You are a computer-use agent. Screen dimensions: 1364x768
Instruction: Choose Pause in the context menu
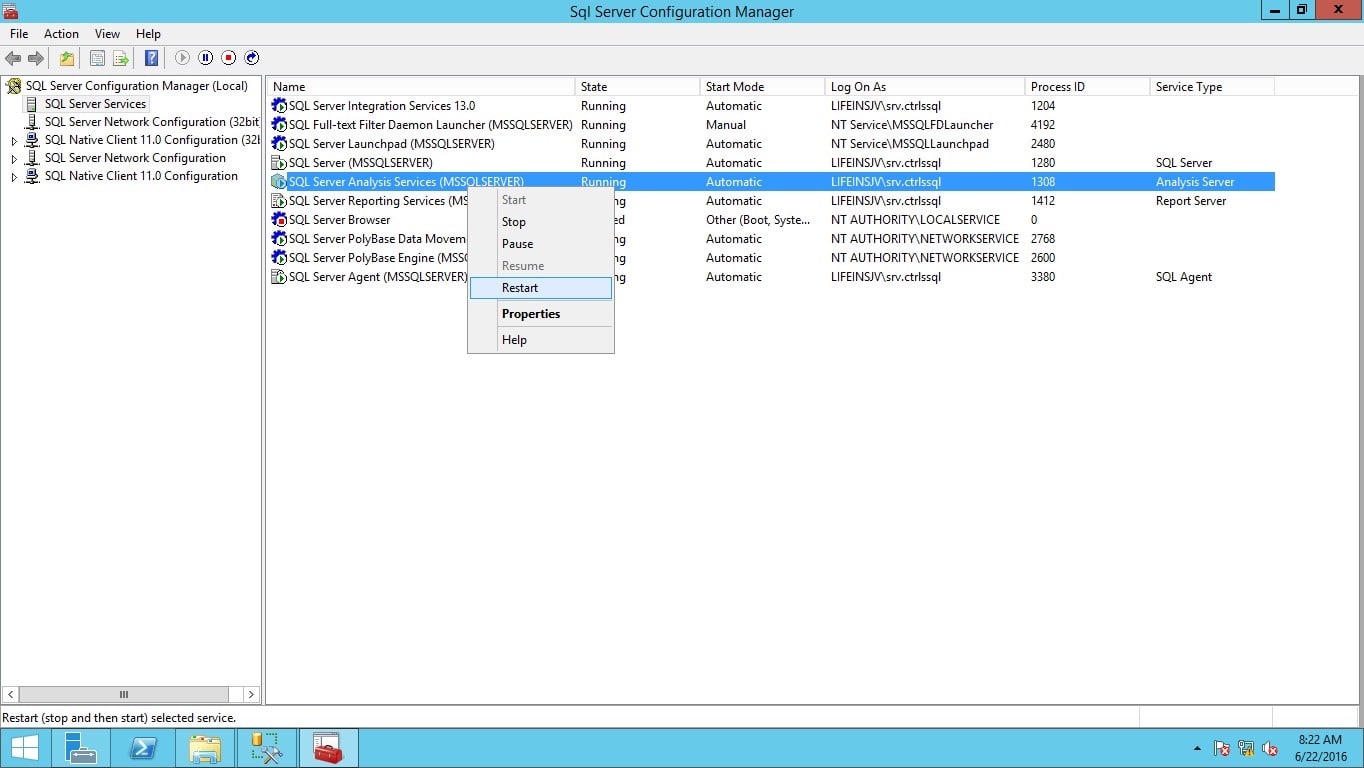point(541,244)
